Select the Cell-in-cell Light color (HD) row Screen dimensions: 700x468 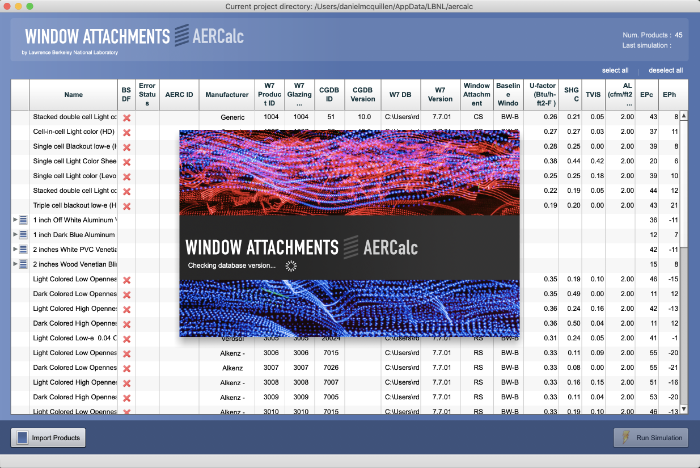[345, 132]
